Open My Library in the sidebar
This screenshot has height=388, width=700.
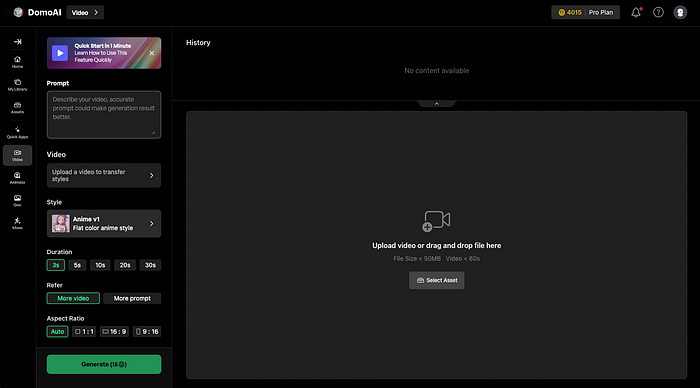[x=17, y=85]
